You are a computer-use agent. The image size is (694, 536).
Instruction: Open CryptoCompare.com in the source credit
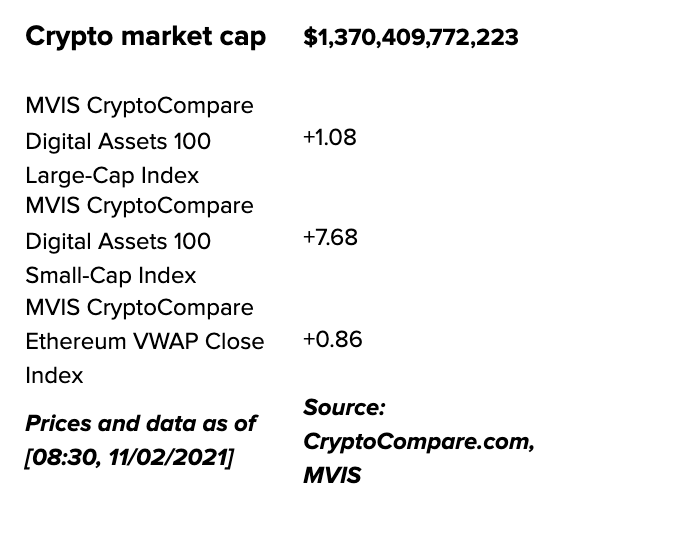tap(418, 441)
